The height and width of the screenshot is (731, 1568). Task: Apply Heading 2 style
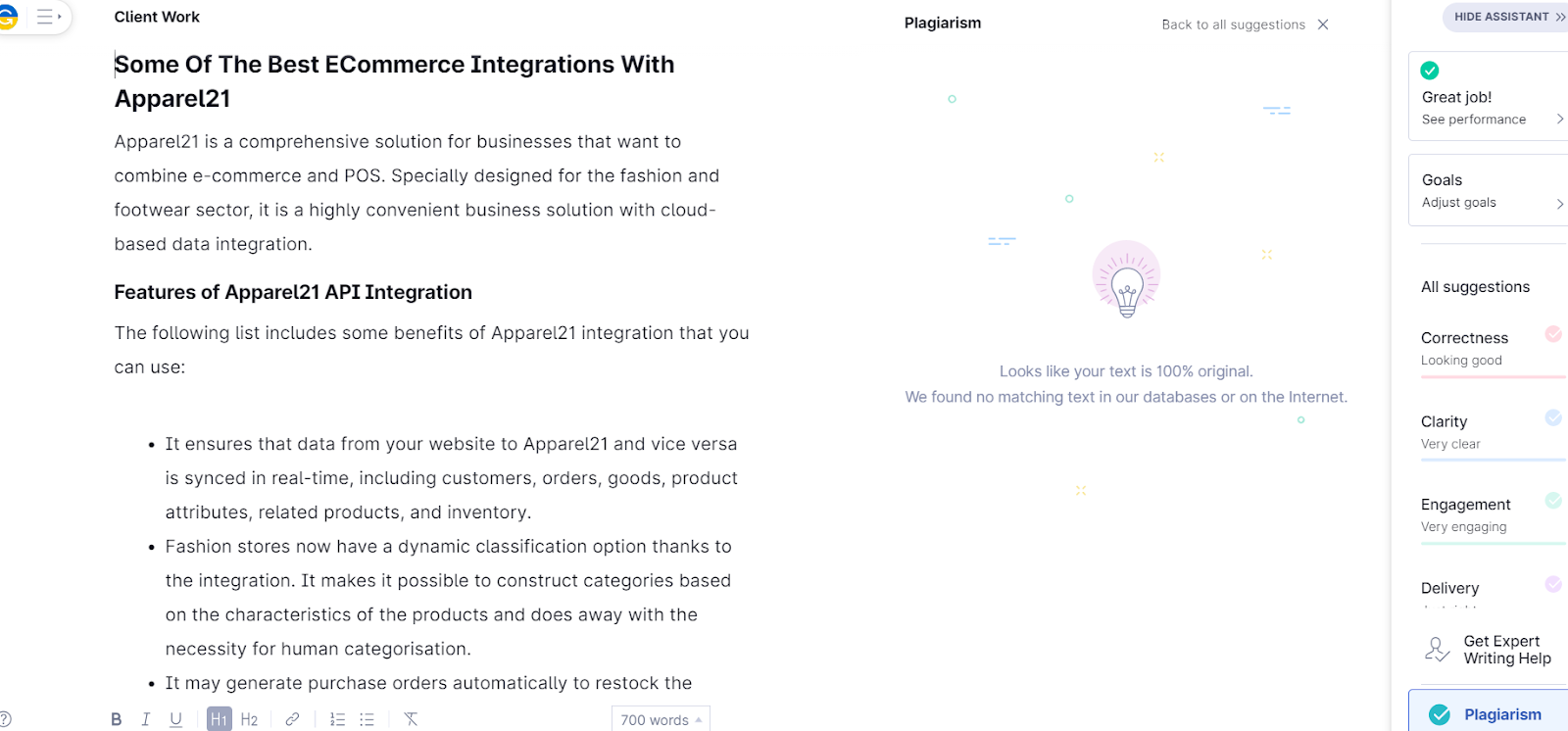click(x=249, y=719)
